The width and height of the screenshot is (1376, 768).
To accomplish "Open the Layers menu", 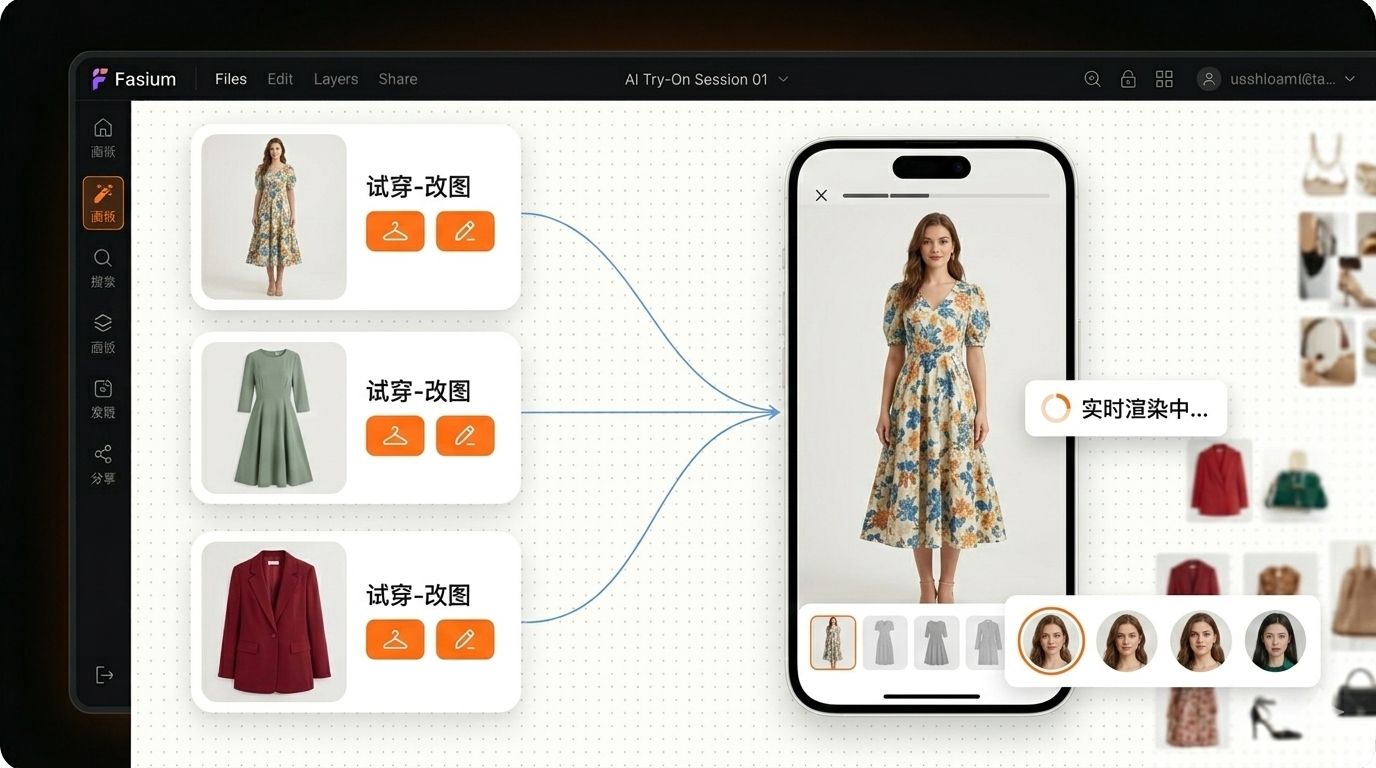I will [336, 79].
